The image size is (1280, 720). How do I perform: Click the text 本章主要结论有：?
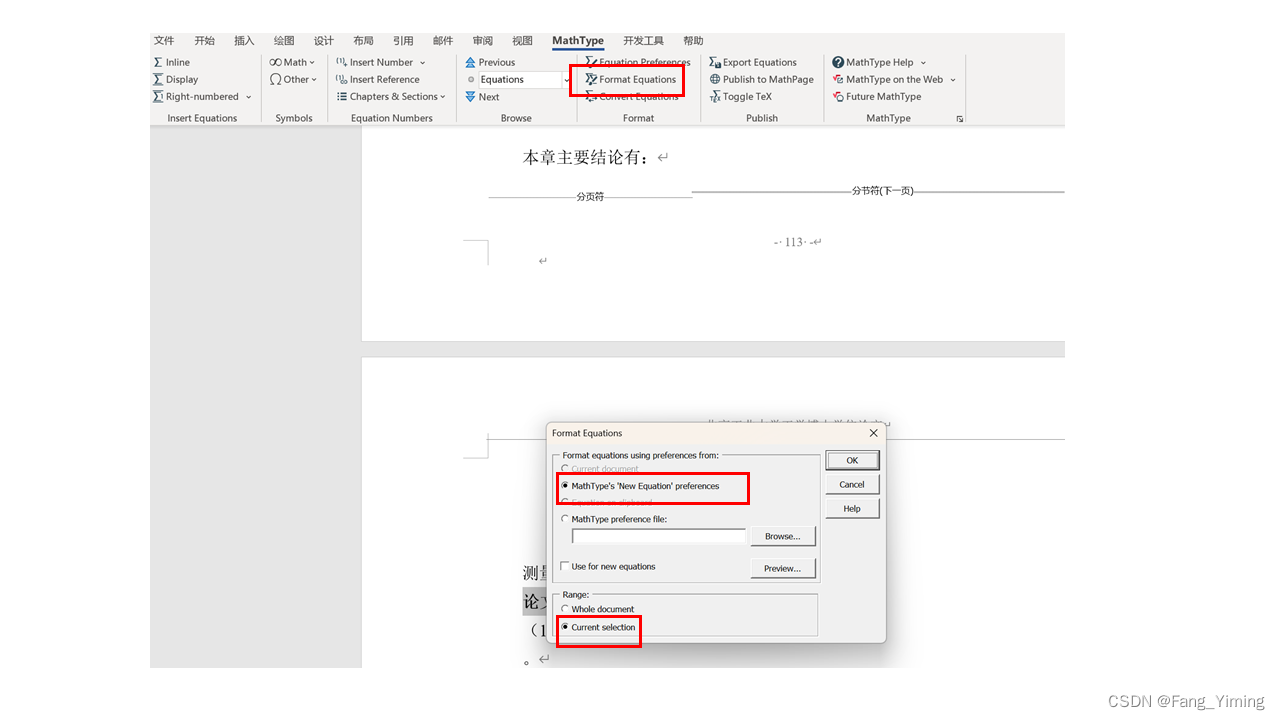click(588, 157)
